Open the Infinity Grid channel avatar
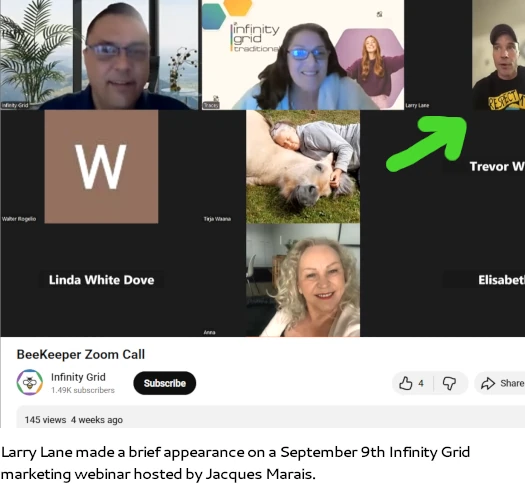This screenshot has height=484, width=525. (30, 382)
